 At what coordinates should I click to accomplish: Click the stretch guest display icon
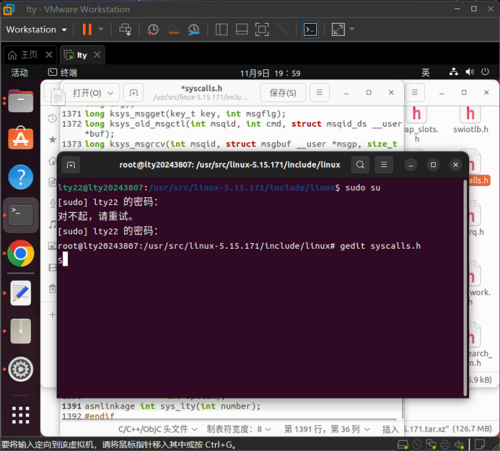tap(338, 29)
